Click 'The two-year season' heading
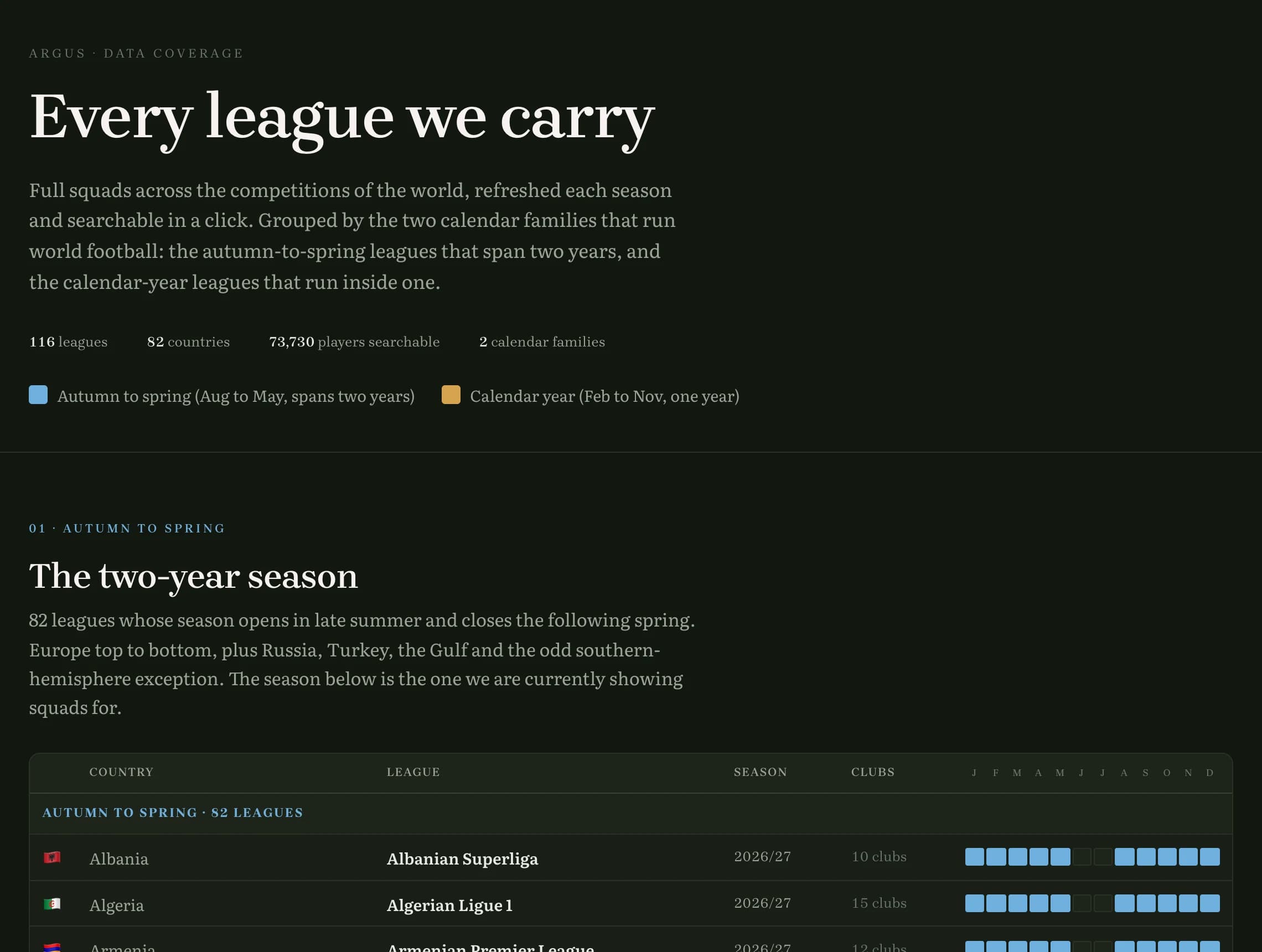Screen dimensions: 1262x952 (193, 577)
